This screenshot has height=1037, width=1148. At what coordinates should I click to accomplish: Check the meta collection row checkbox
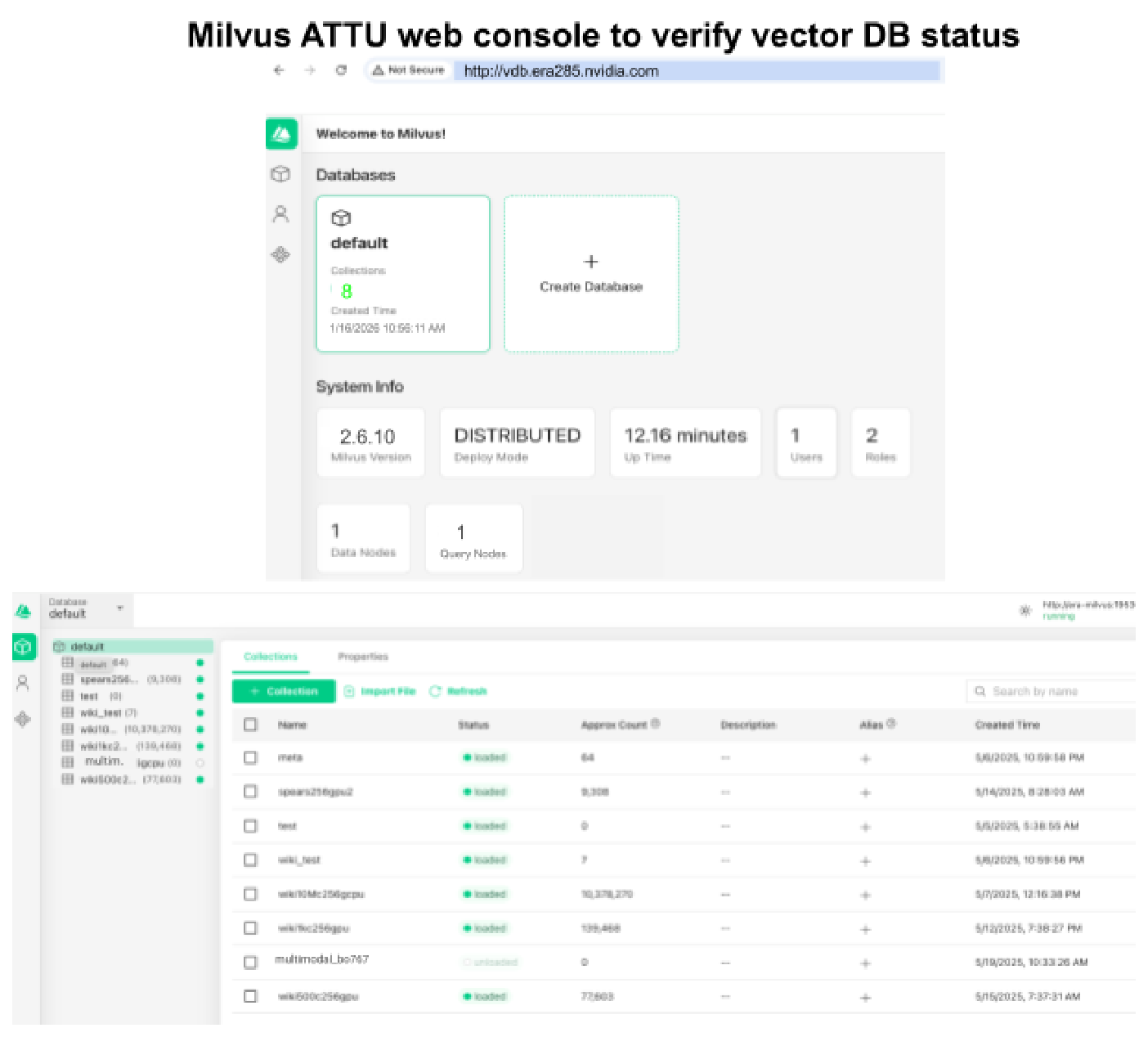click(250, 757)
